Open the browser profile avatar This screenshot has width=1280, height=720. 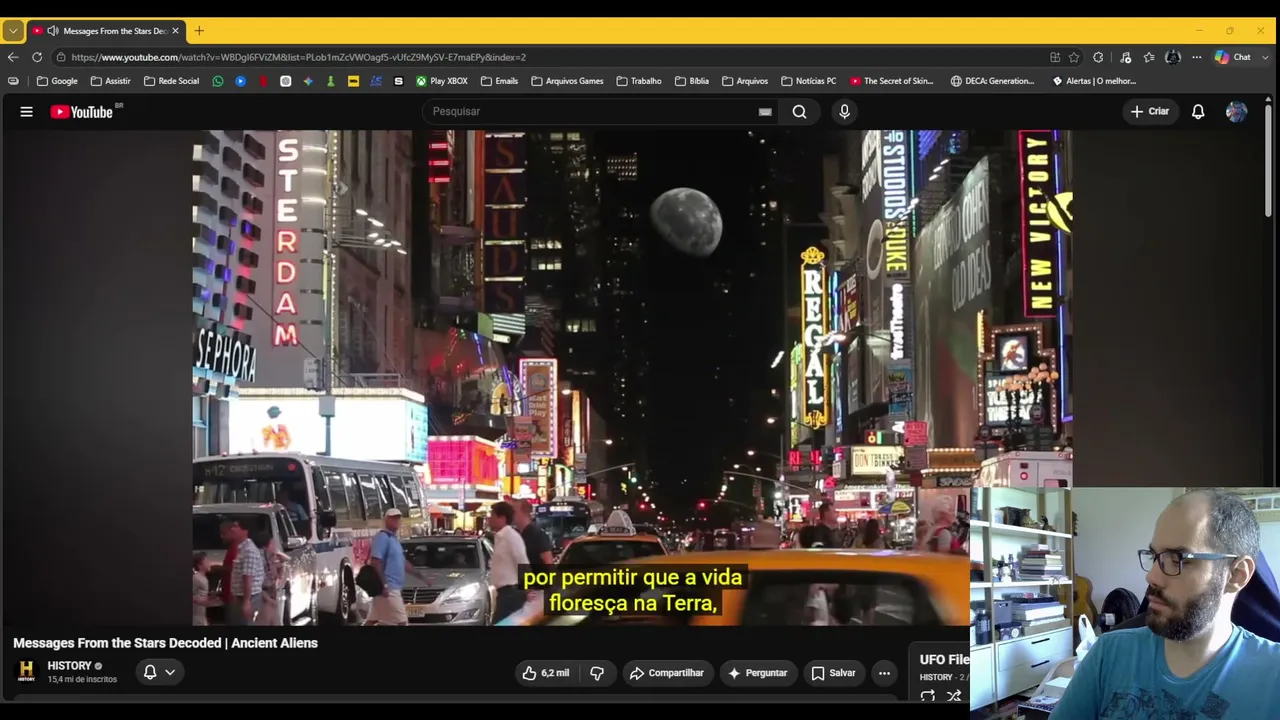1173,57
